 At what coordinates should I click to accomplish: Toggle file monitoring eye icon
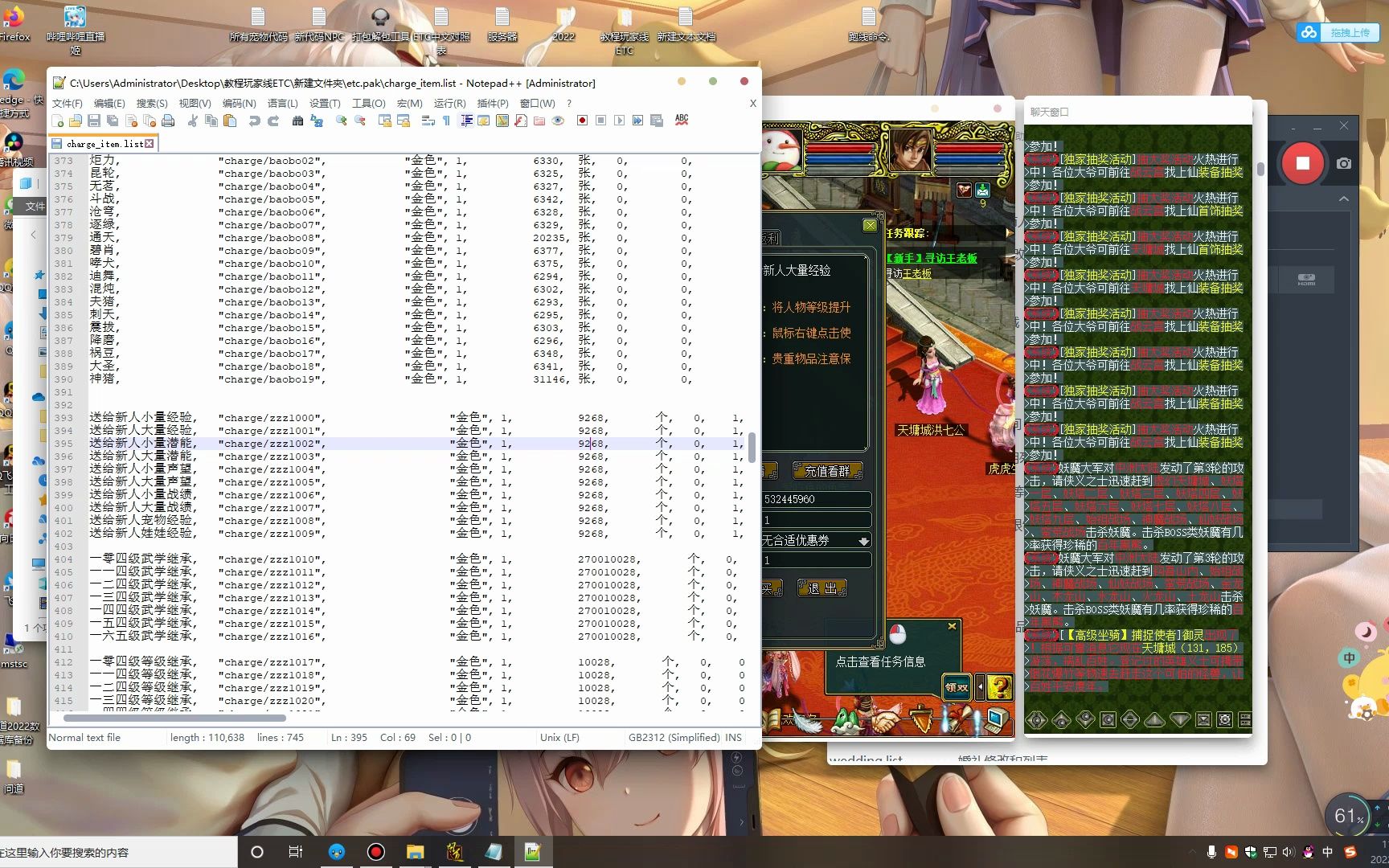click(558, 121)
